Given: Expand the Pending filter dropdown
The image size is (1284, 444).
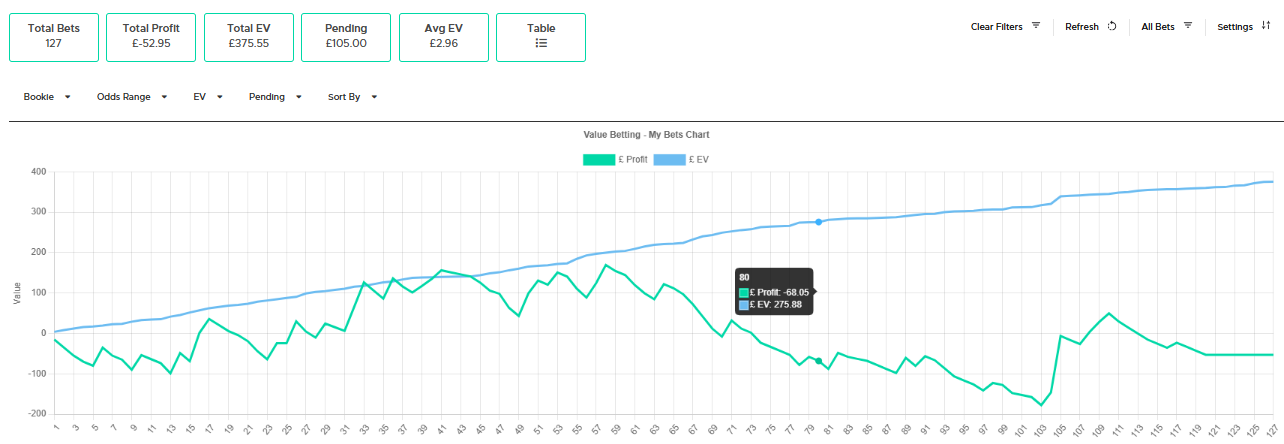Looking at the screenshot, I should point(274,97).
